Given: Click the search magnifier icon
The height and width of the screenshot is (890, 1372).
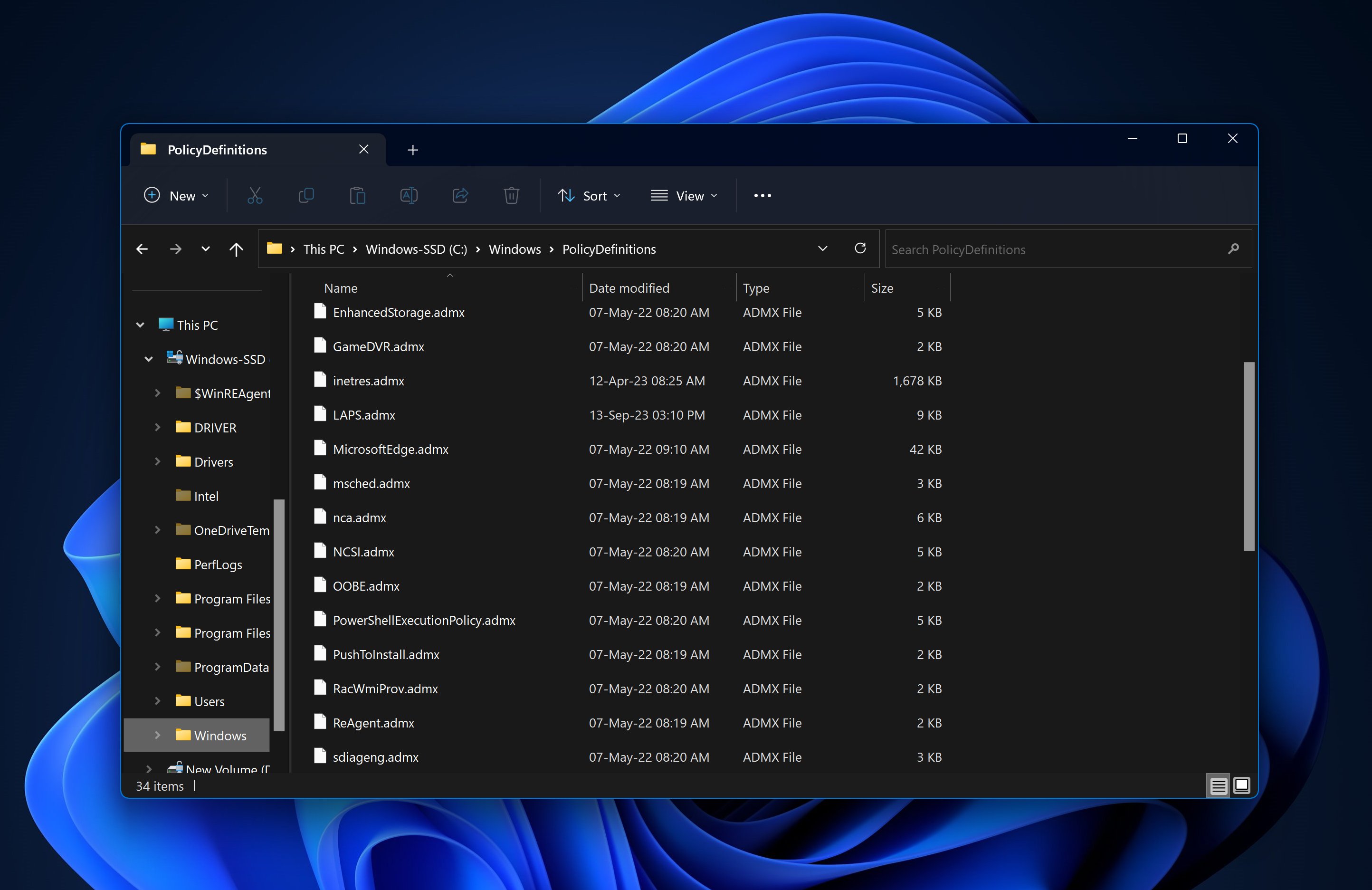Looking at the screenshot, I should coord(1233,249).
